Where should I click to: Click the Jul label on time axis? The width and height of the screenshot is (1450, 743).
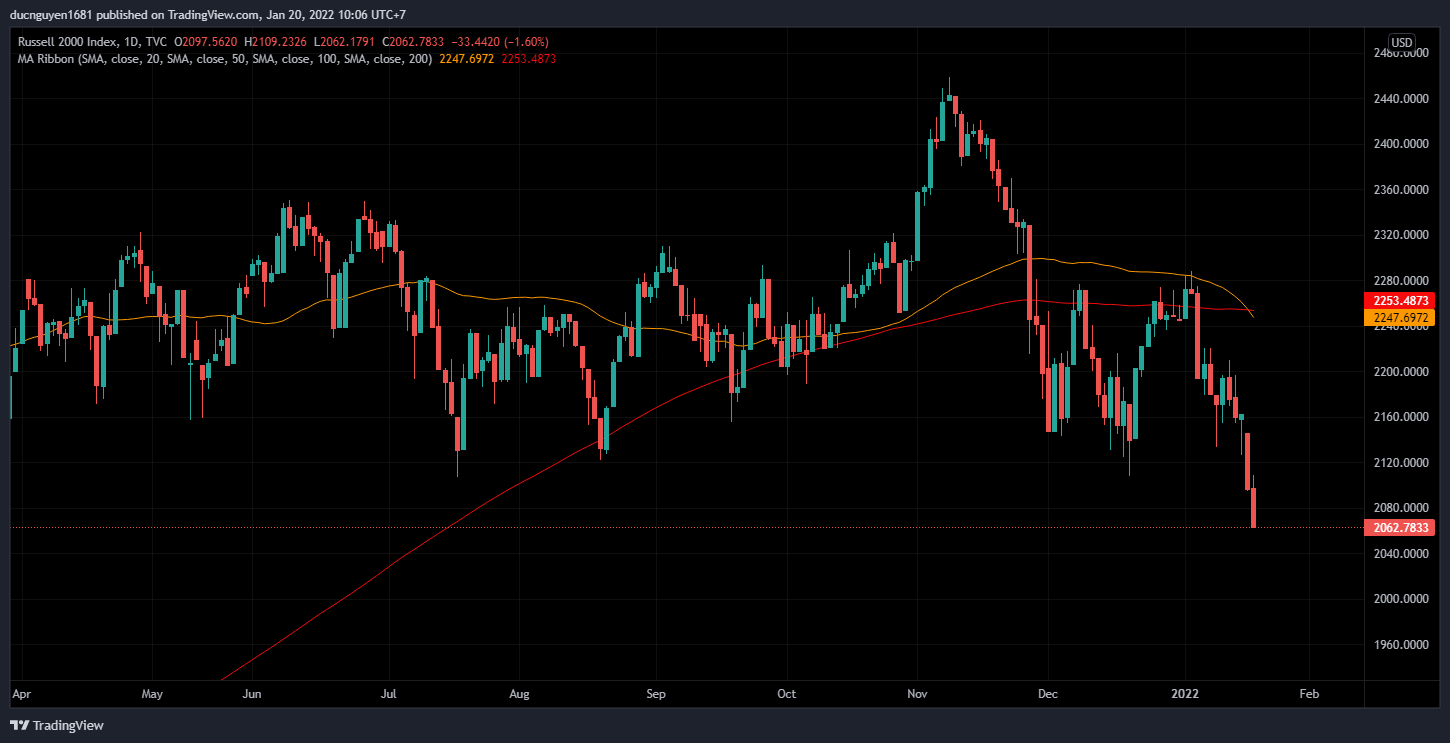tap(389, 693)
